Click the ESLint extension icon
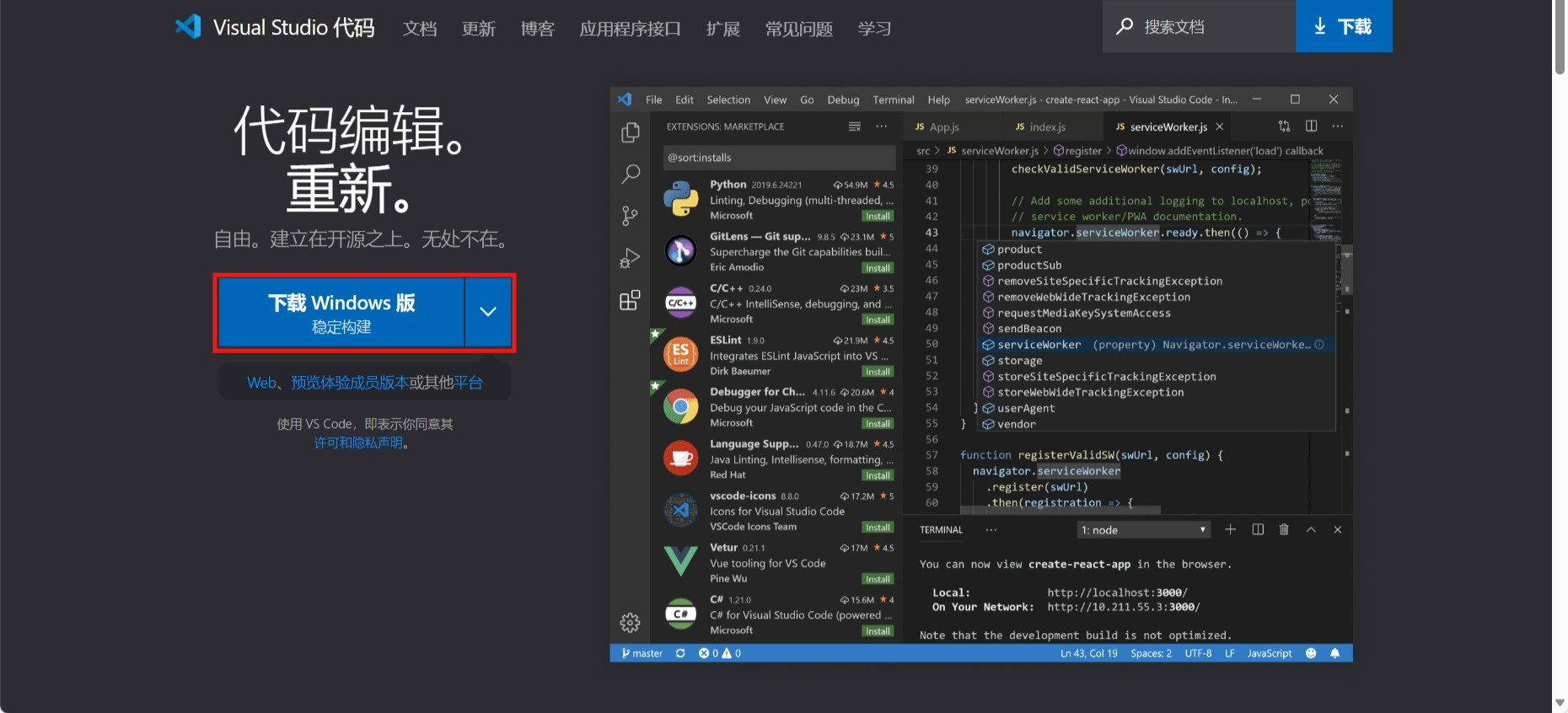This screenshot has height=713, width=1568. [x=681, y=354]
